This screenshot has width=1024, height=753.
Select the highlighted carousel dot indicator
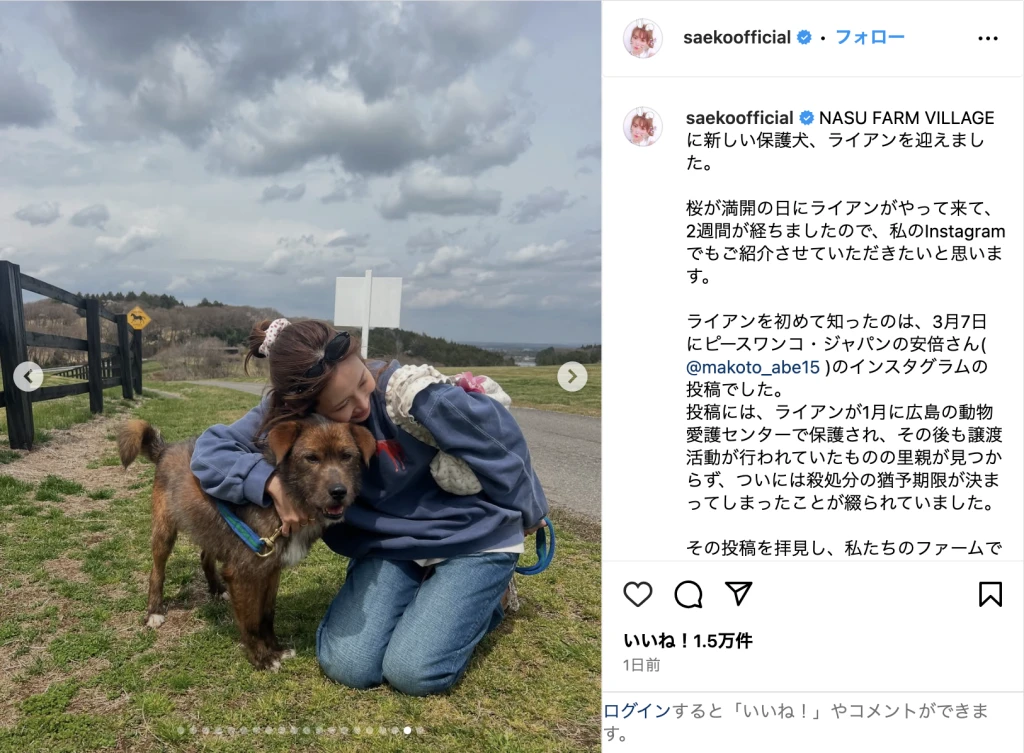[408, 731]
